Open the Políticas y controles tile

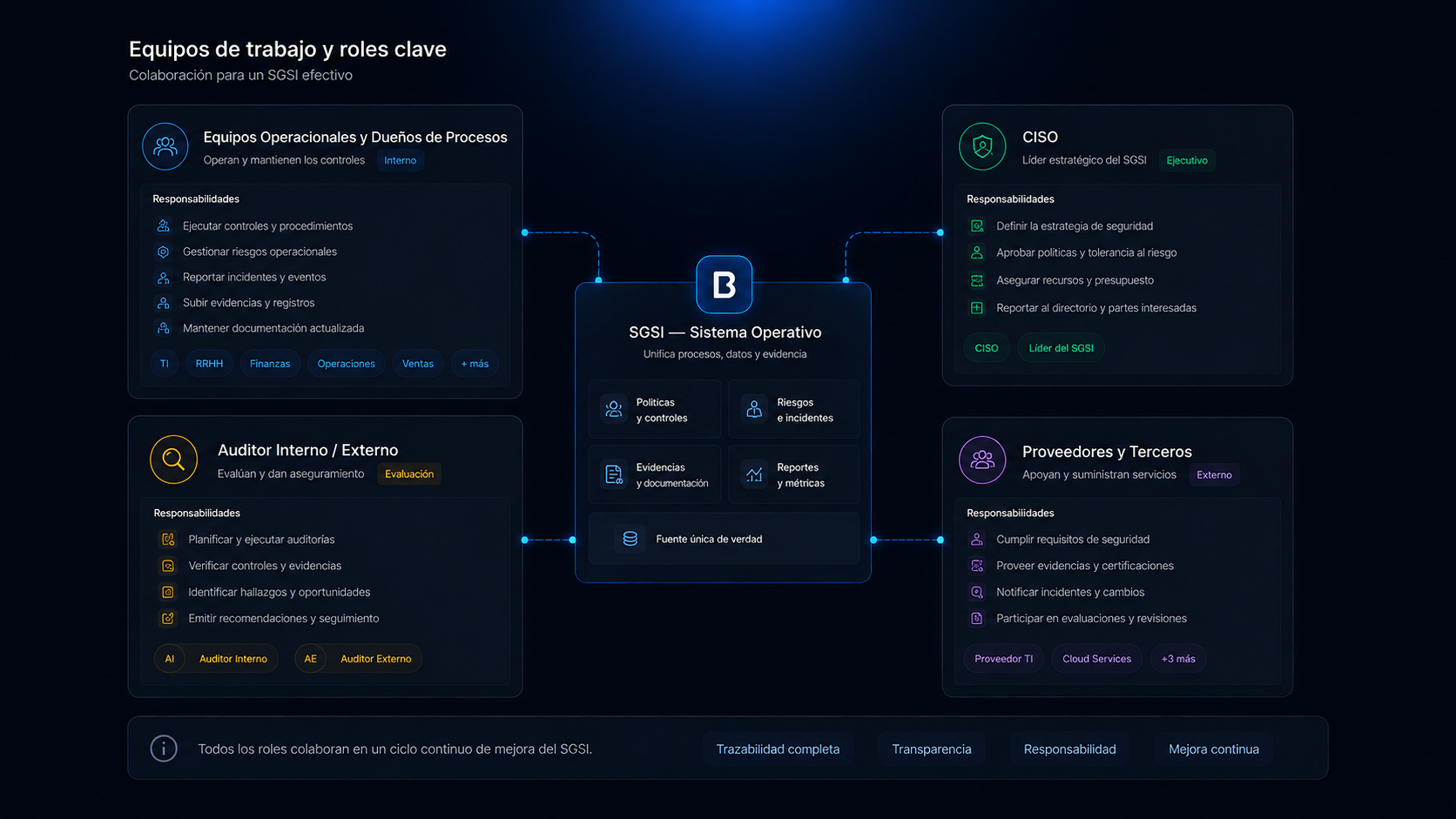(655, 409)
